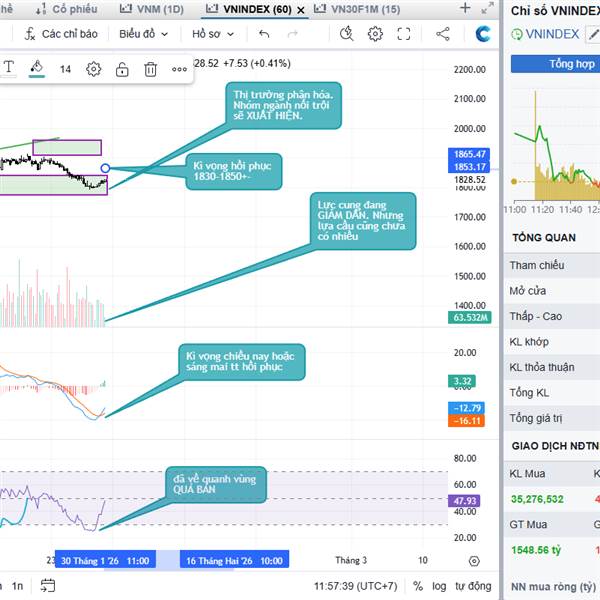Screen dimensions: 600x600
Task: Click the 63.532M volume label
Action: pyautogui.click(x=470, y=317)
